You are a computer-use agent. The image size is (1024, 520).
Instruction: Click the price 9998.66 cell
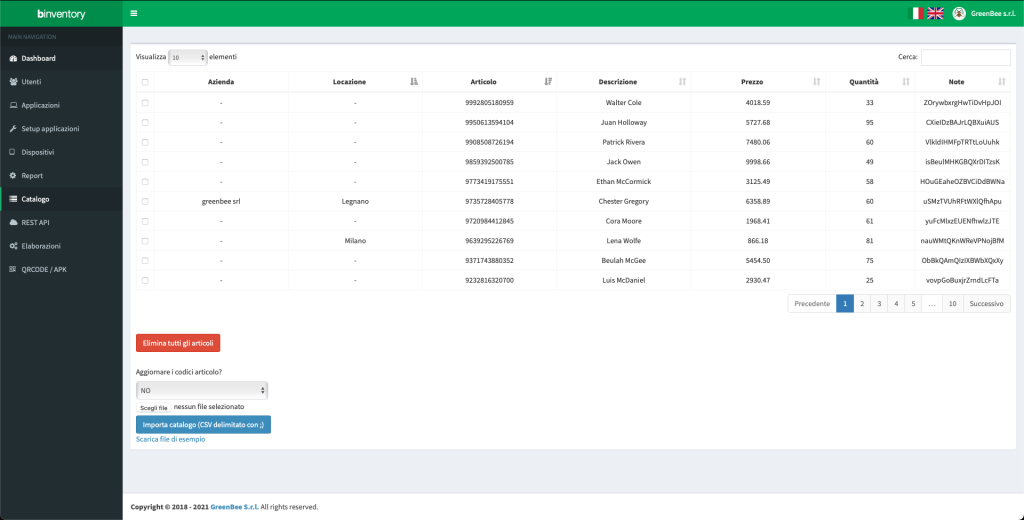759,162
